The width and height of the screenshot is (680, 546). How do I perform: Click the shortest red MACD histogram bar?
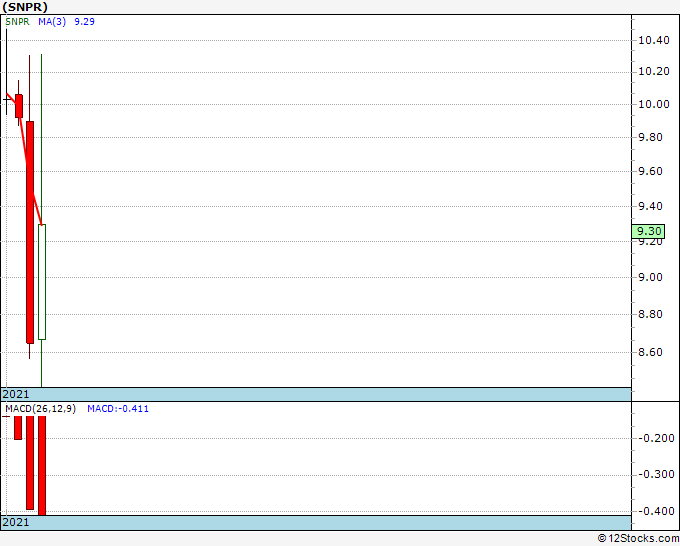coord(18,428)
